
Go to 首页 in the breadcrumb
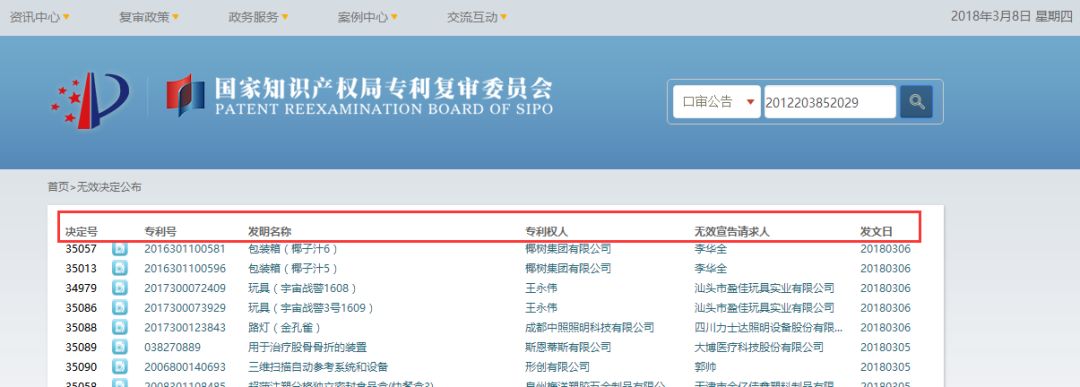tap(58, 187)
